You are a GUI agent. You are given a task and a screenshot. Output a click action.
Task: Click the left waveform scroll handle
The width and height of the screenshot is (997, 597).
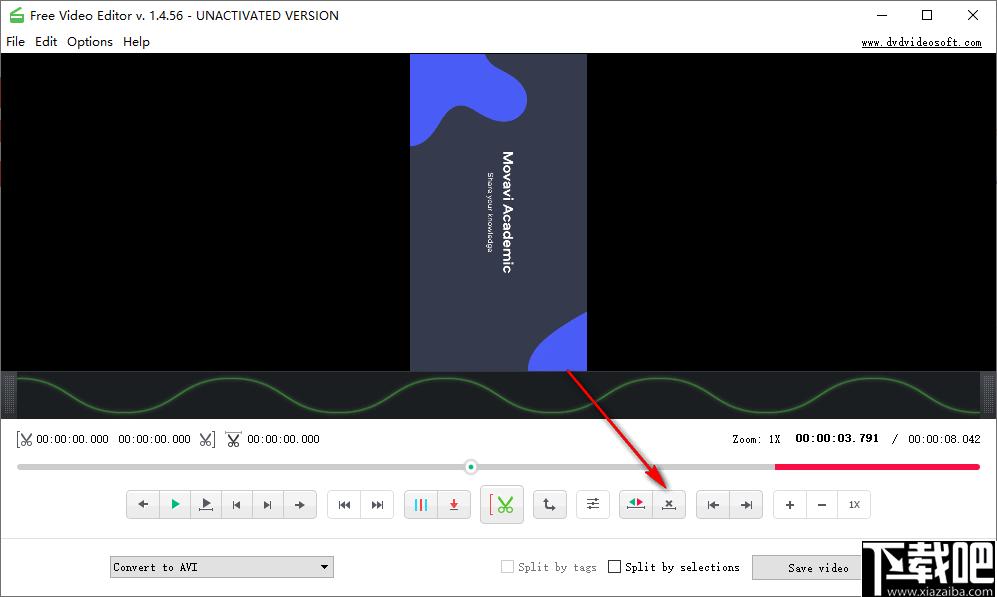pyautogui.click(x=9, y=395)
